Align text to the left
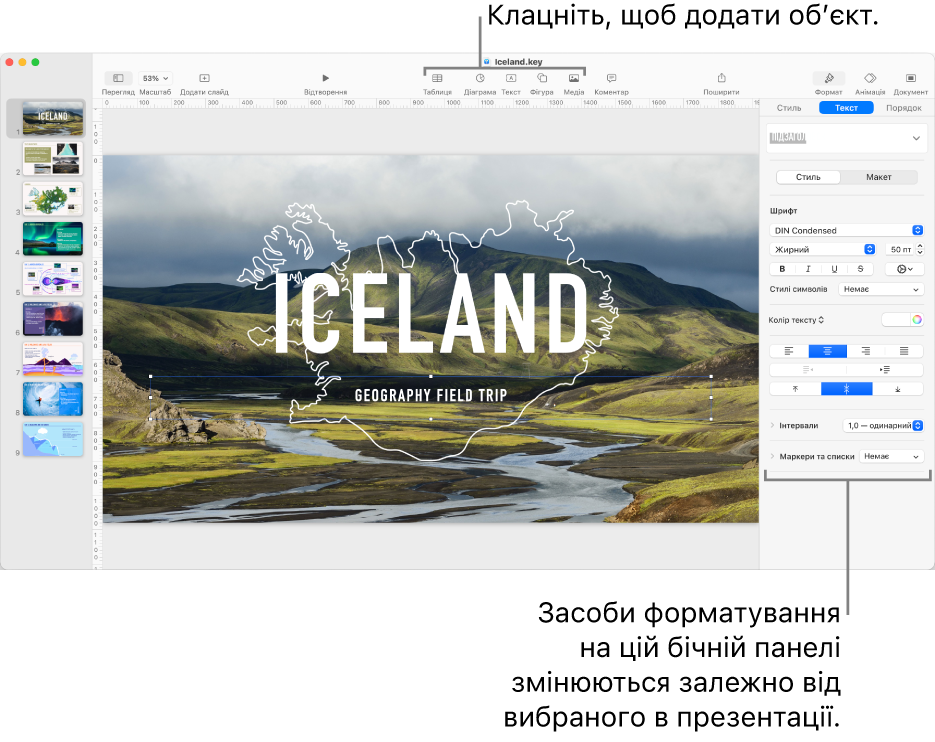Image resolution: width=935 pixels, height=742 pixels. pyautogui.click(x=789, y=351)
